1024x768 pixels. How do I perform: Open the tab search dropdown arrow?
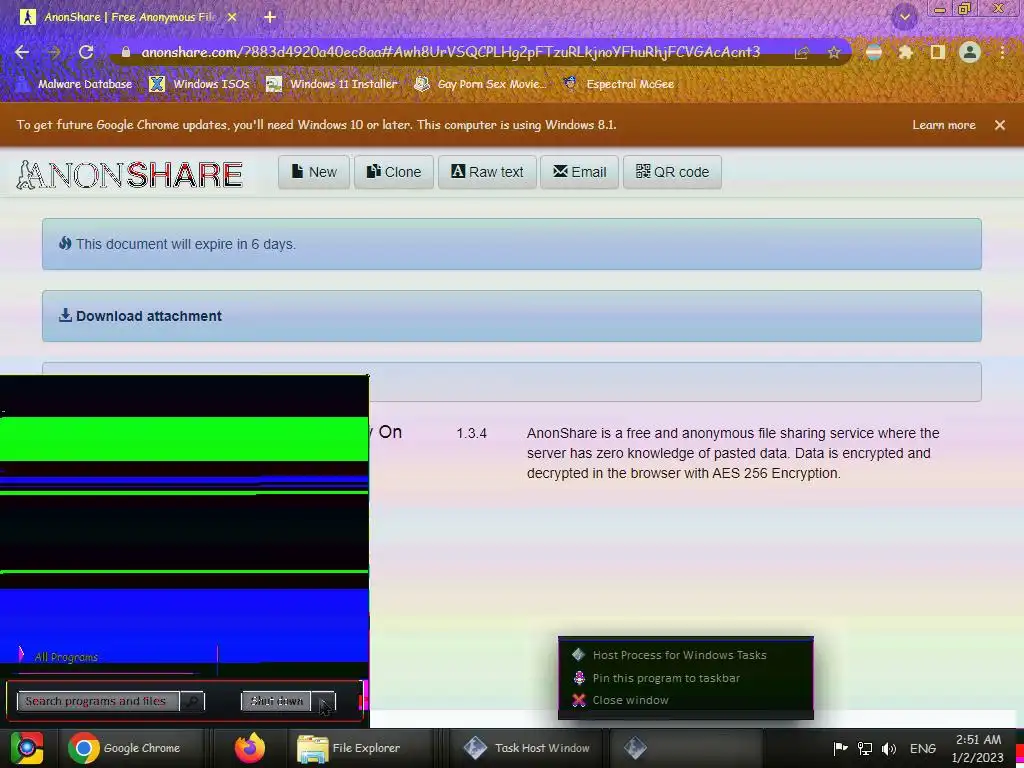tap(904, 17)
